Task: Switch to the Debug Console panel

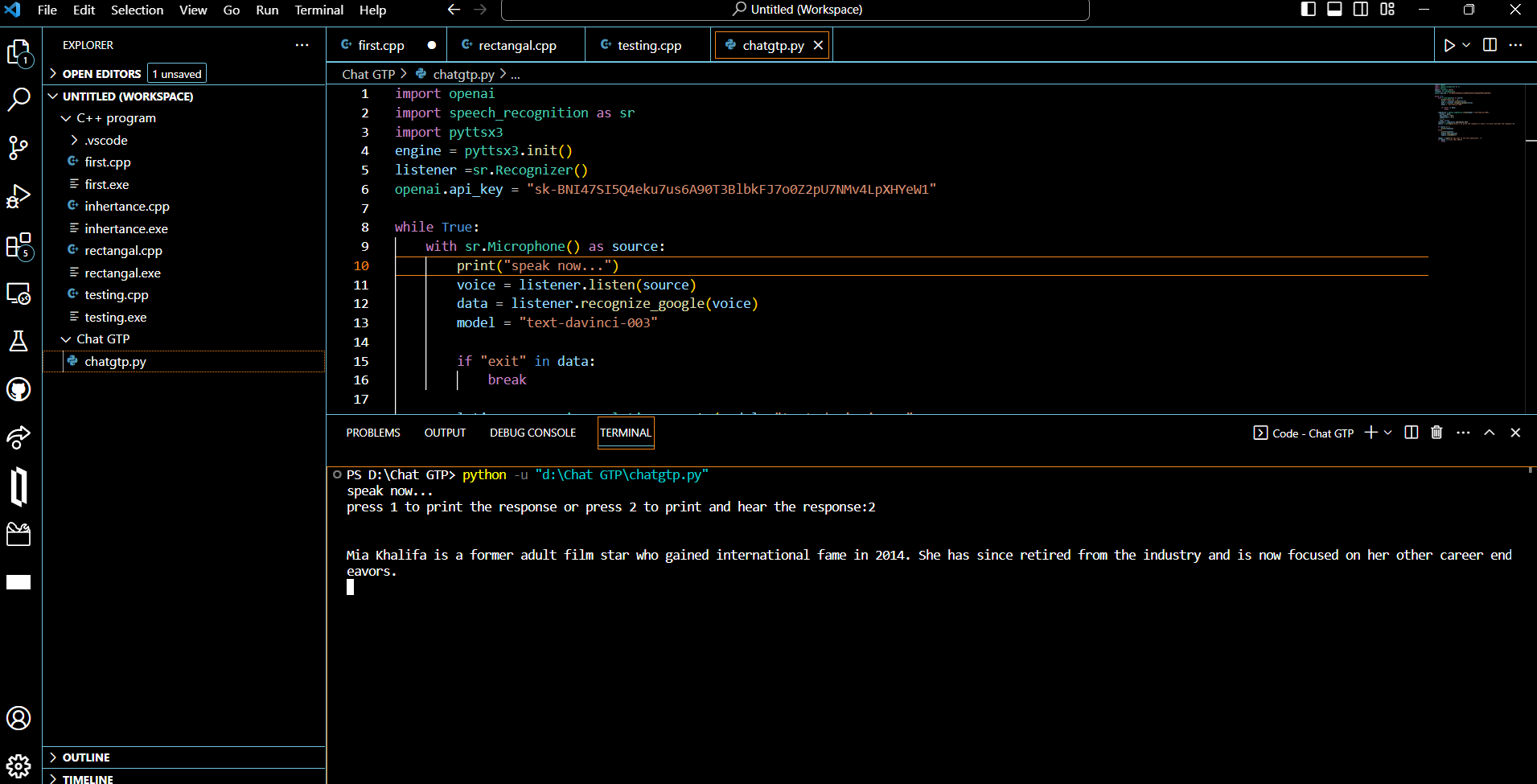Action: [532, 433]
